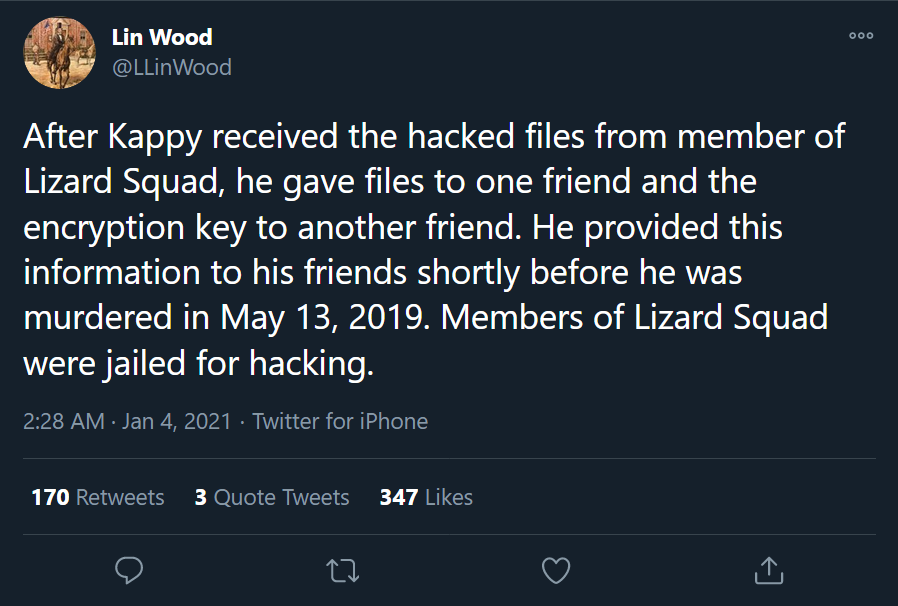898x606 pixels.
Task: Click the word Kappy in the tweet
Action: pyautogui.click(x=155, y=138)
